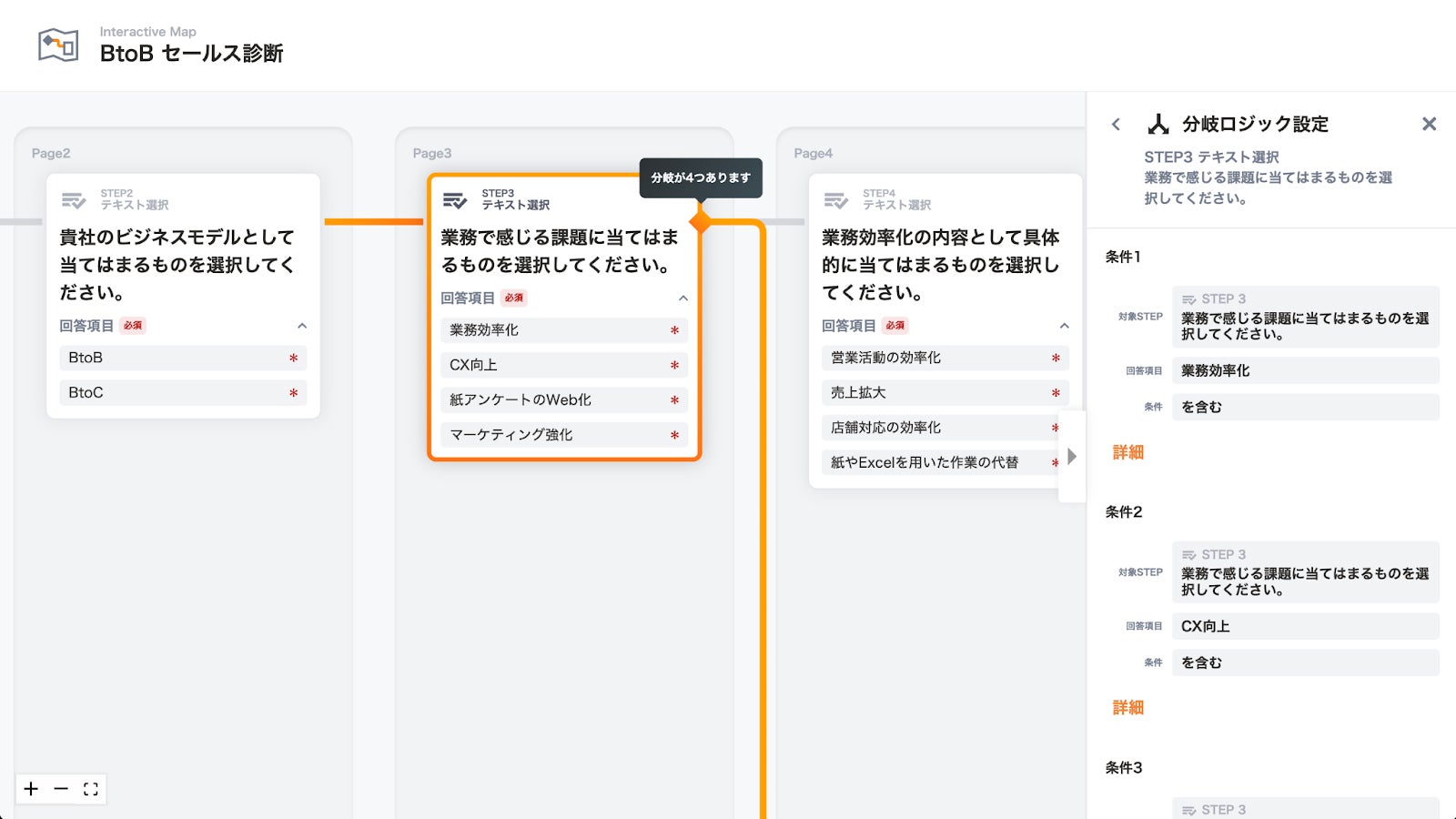Click the STEP3 card question title

(560, 251)
